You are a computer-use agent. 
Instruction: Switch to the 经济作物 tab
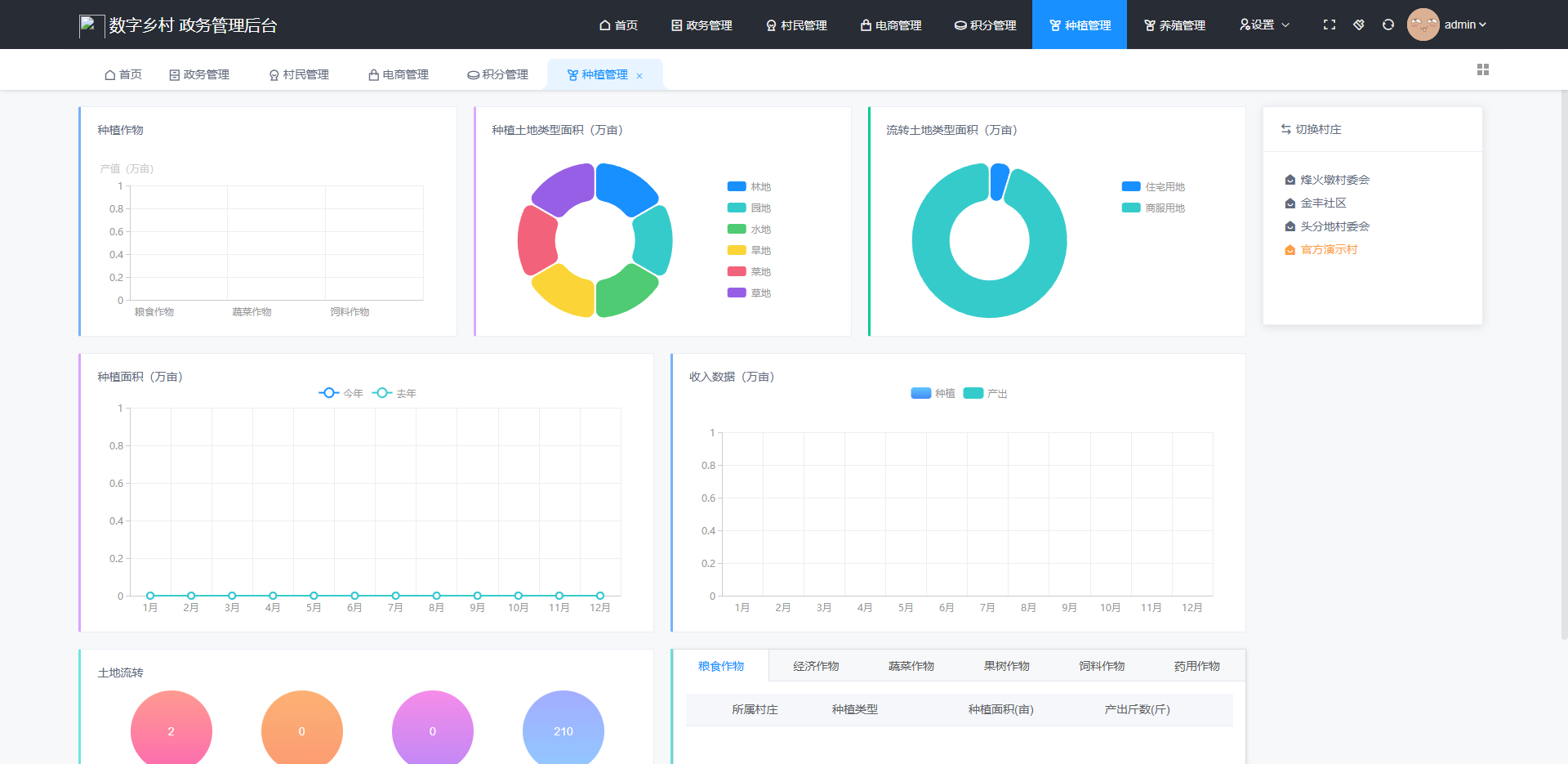(x=816, y=666)
